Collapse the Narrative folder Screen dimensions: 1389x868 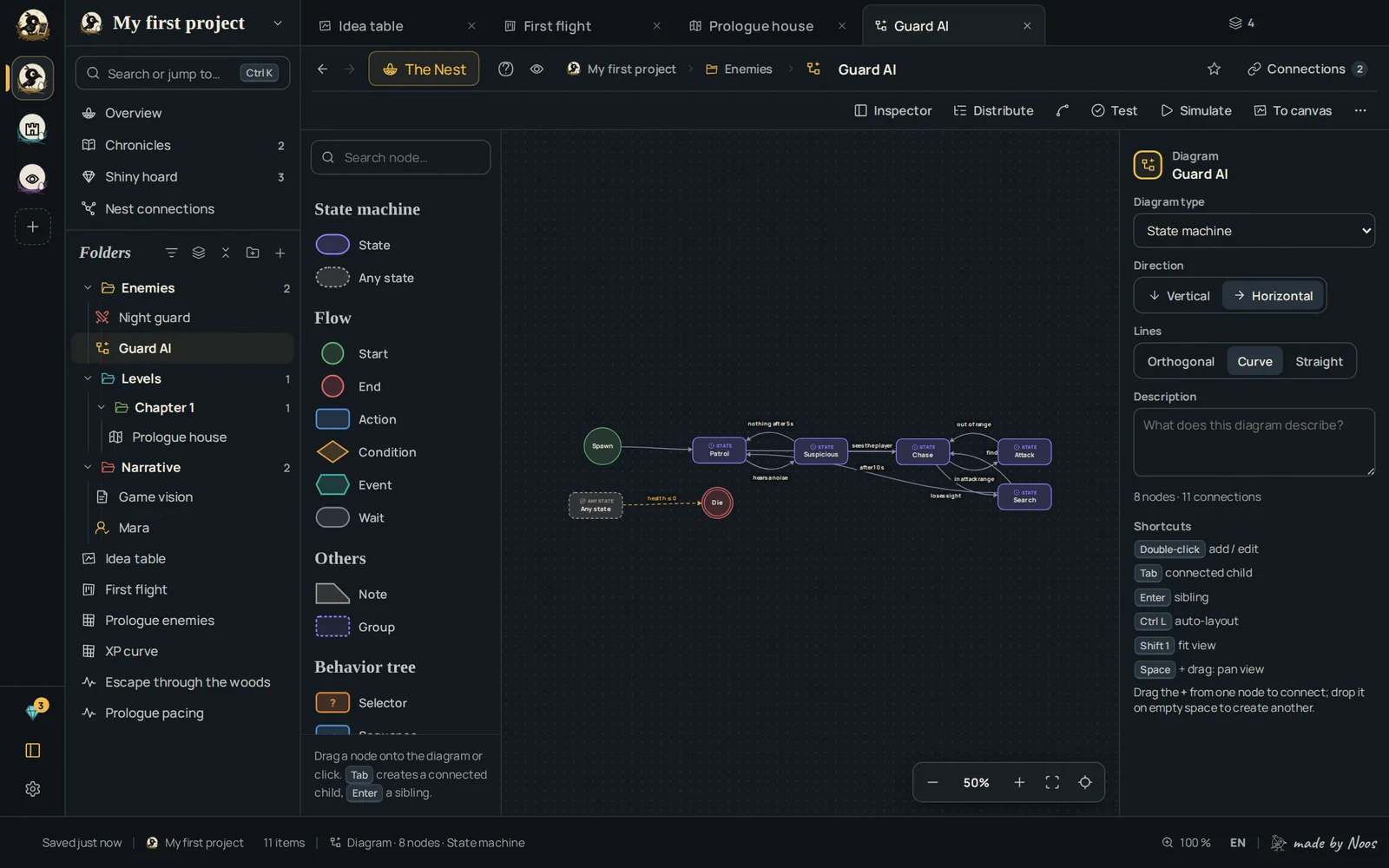tap(88, 467)
